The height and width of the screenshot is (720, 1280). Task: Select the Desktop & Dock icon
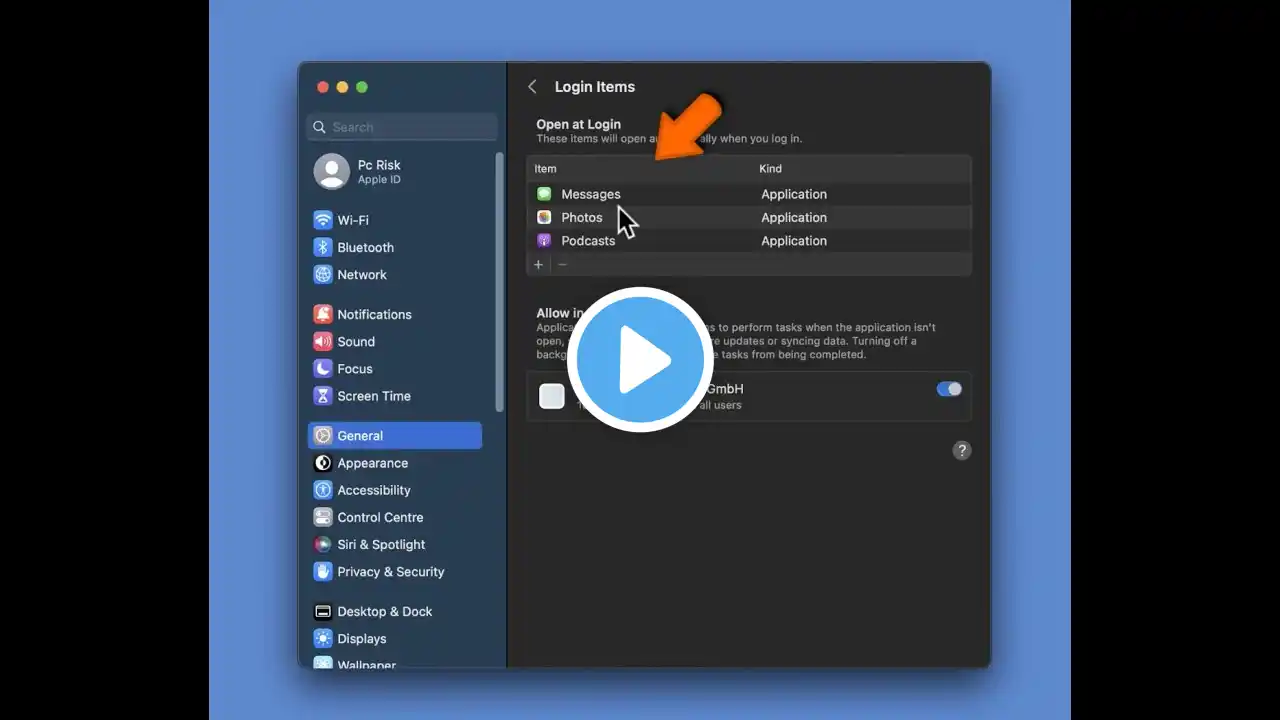point(323,611)
